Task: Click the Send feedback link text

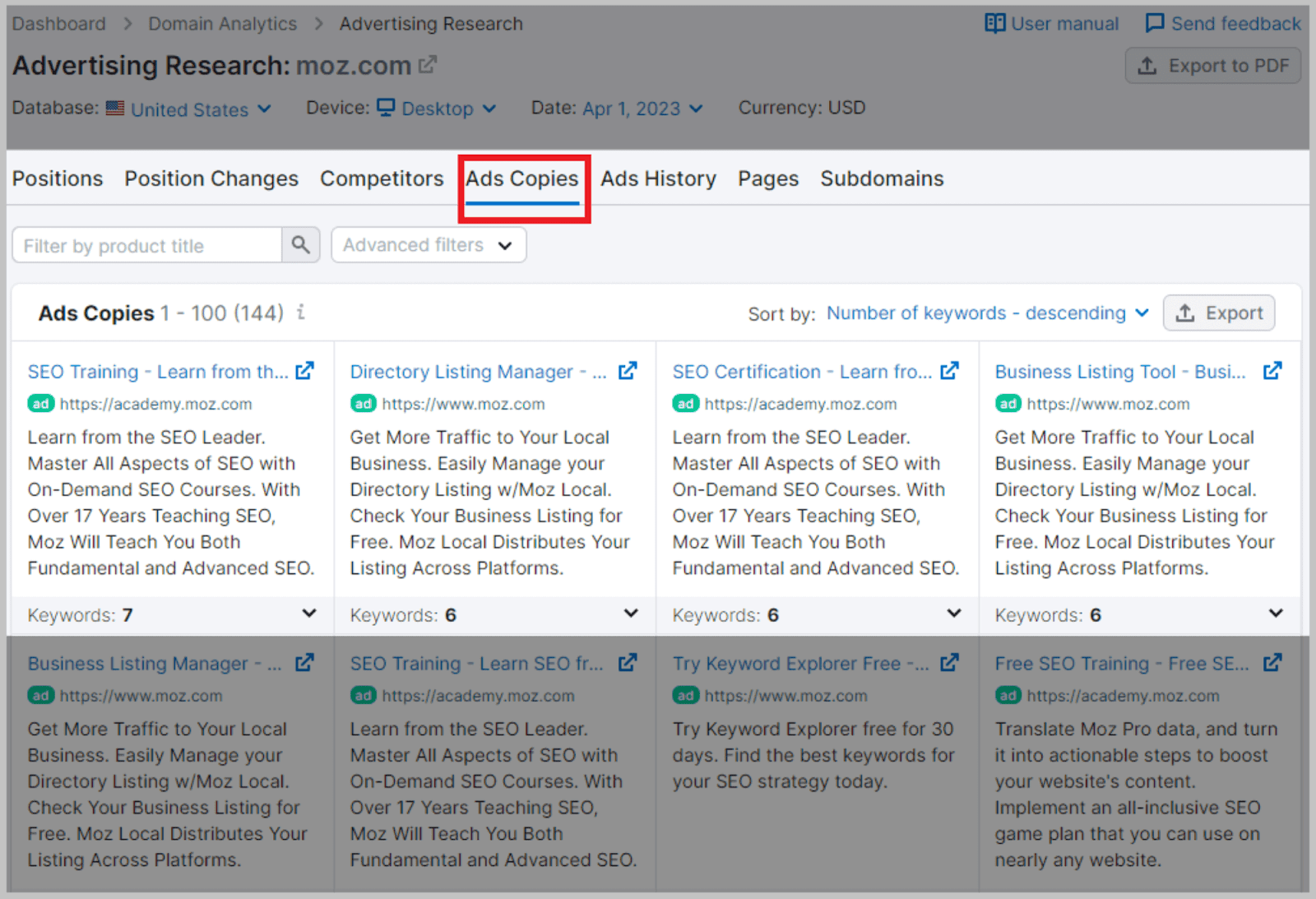Action: (x=1236, y=24)
